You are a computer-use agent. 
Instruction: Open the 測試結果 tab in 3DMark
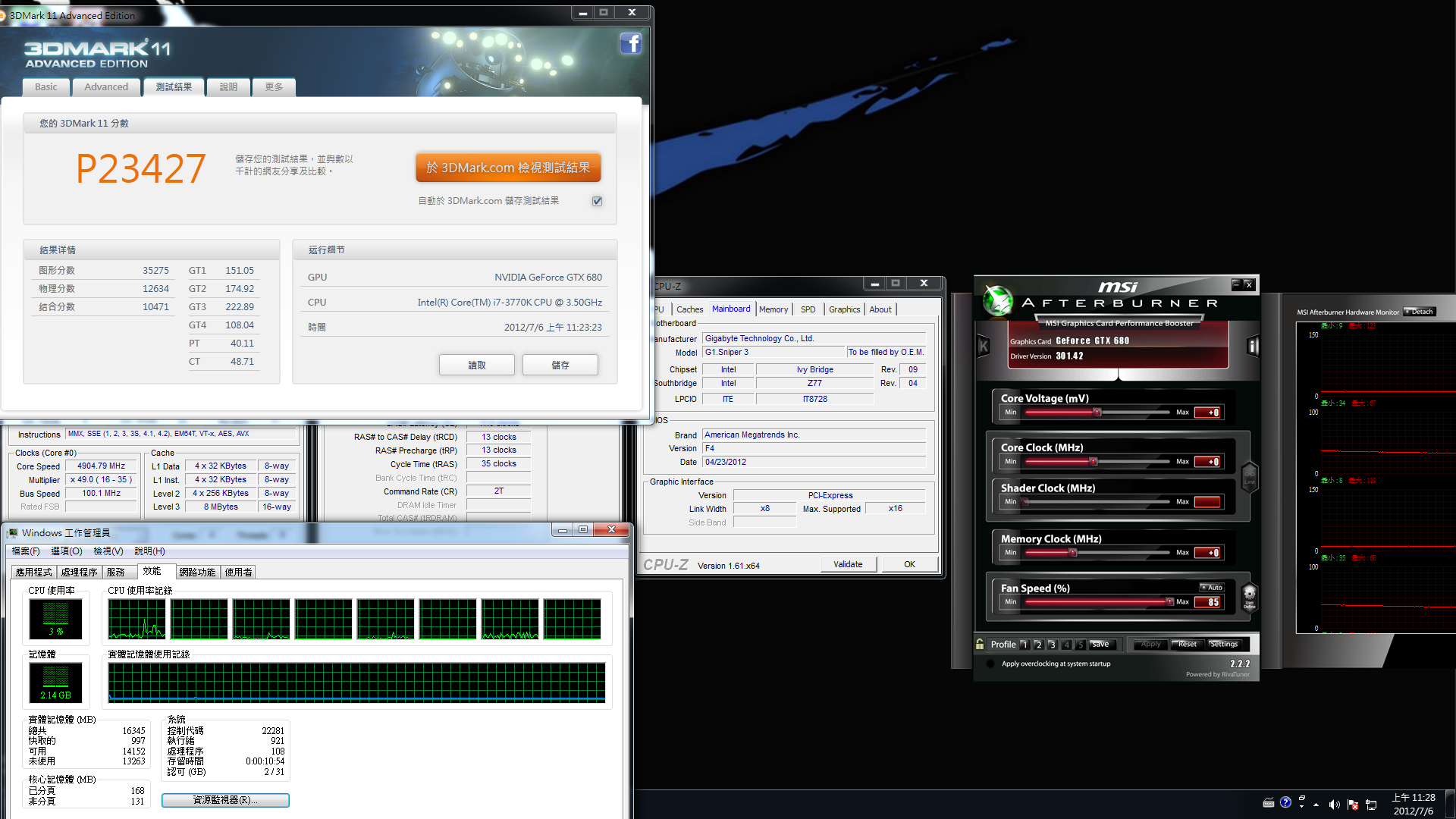[x=174, y=87]
